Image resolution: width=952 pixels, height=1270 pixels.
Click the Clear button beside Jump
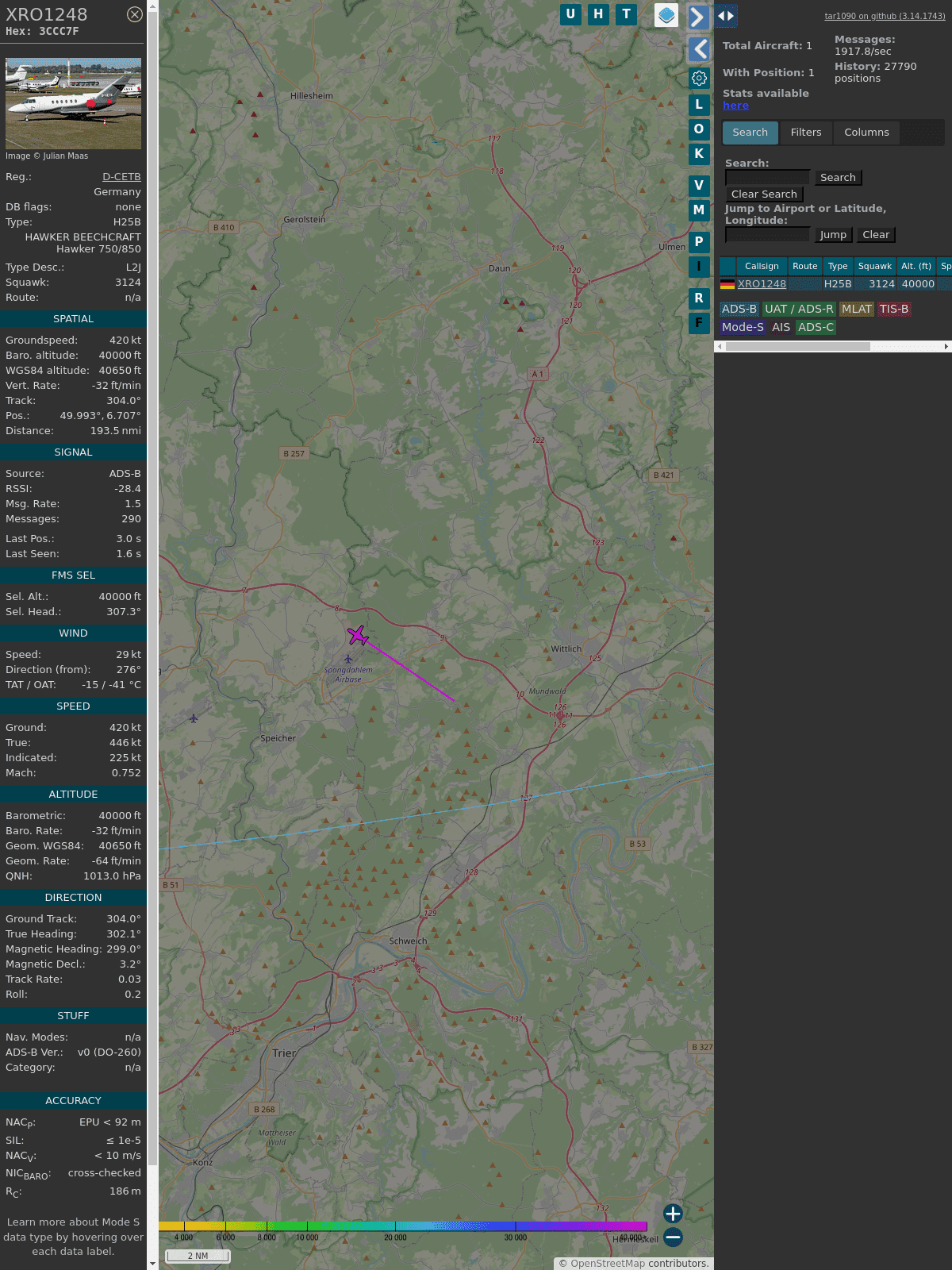tap(876, 235)
